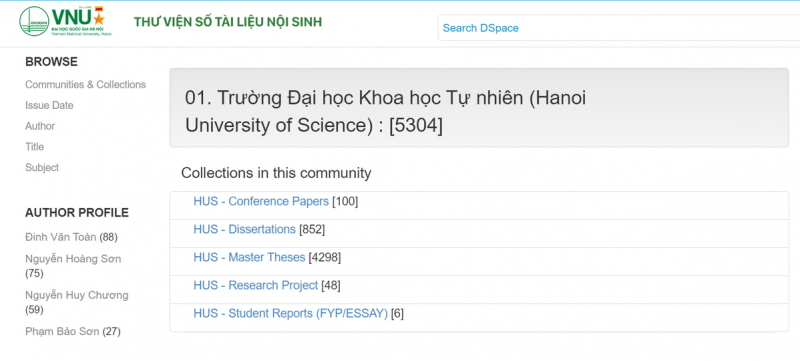This screenshot has height=361, width=800.
Task: Click the Trường Đại học Khoa học Tự nhiên heading
Action: (386, 111)
